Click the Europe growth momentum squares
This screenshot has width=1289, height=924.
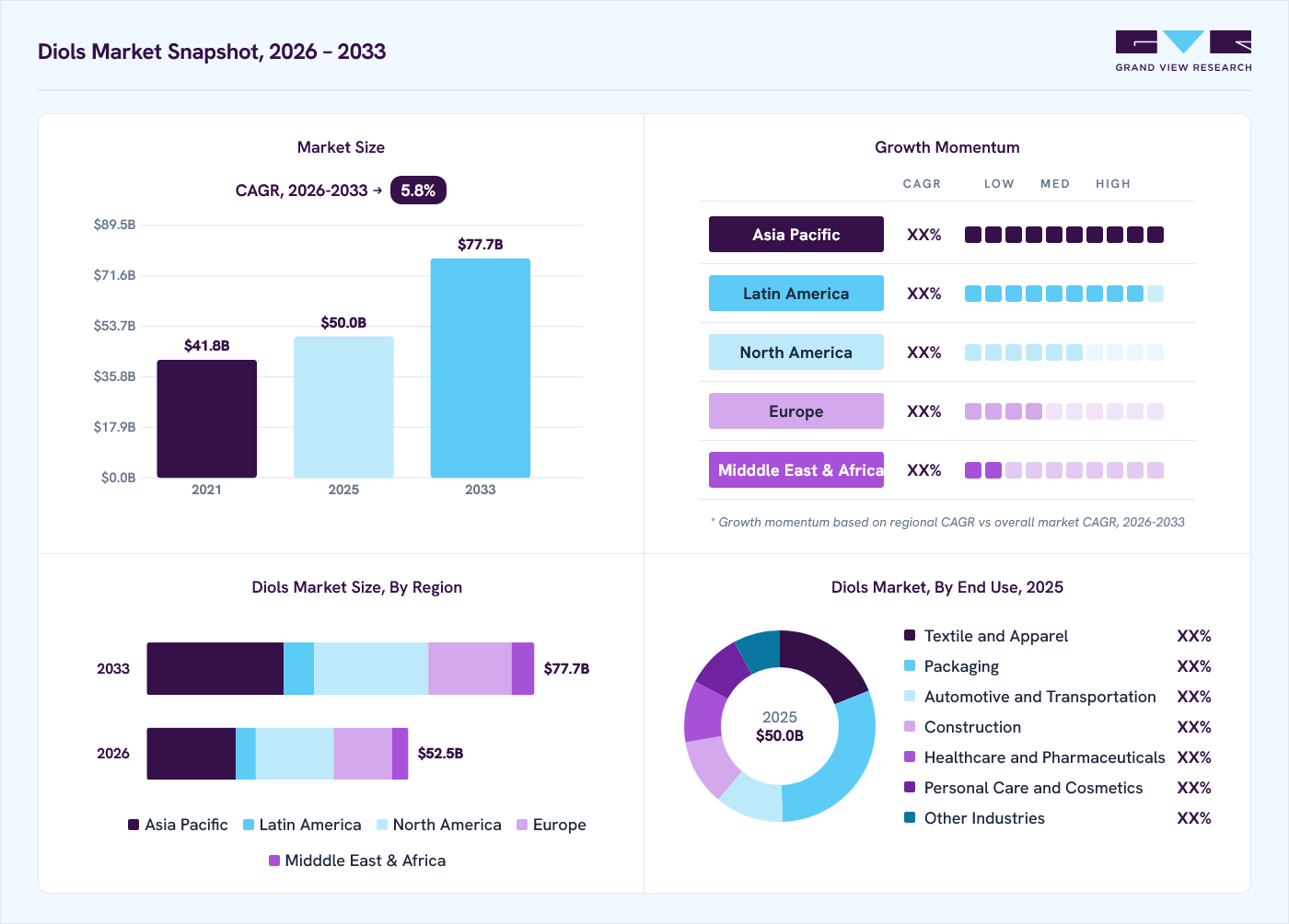click(1064, 411)
